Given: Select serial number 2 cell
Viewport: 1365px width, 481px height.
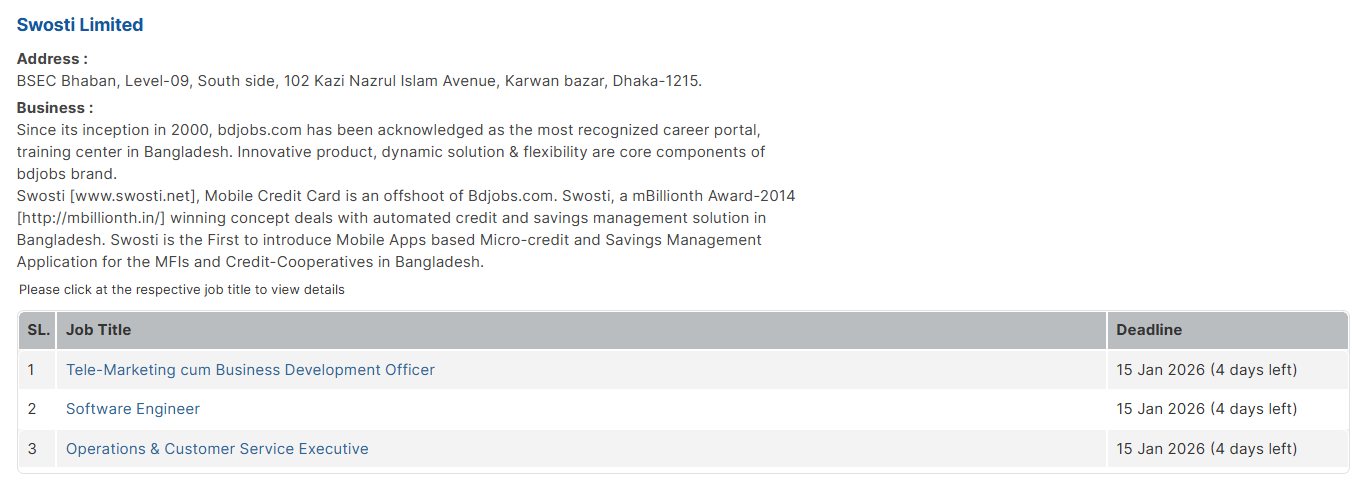Looking at the screenshot, I should [32, 409].
